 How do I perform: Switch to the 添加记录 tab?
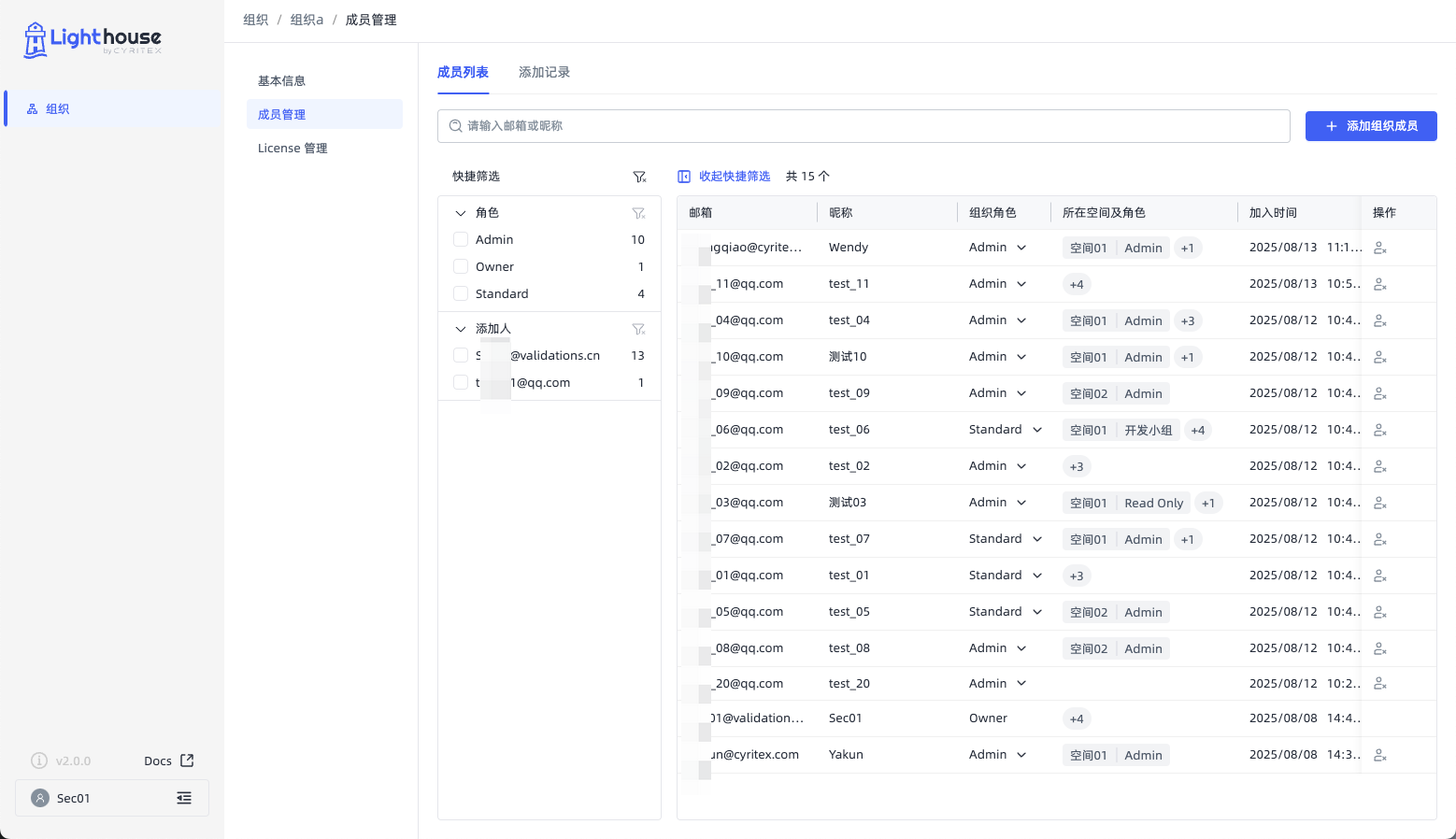[544, 72]
